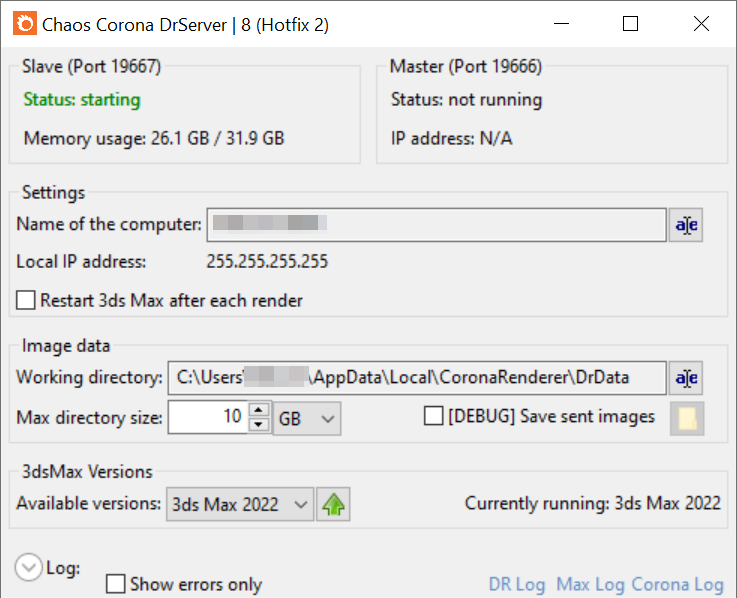Maximize the DrServer window
Image resolution: width=737 pixels, height=598 pixels.
click(x=630, y=24)
